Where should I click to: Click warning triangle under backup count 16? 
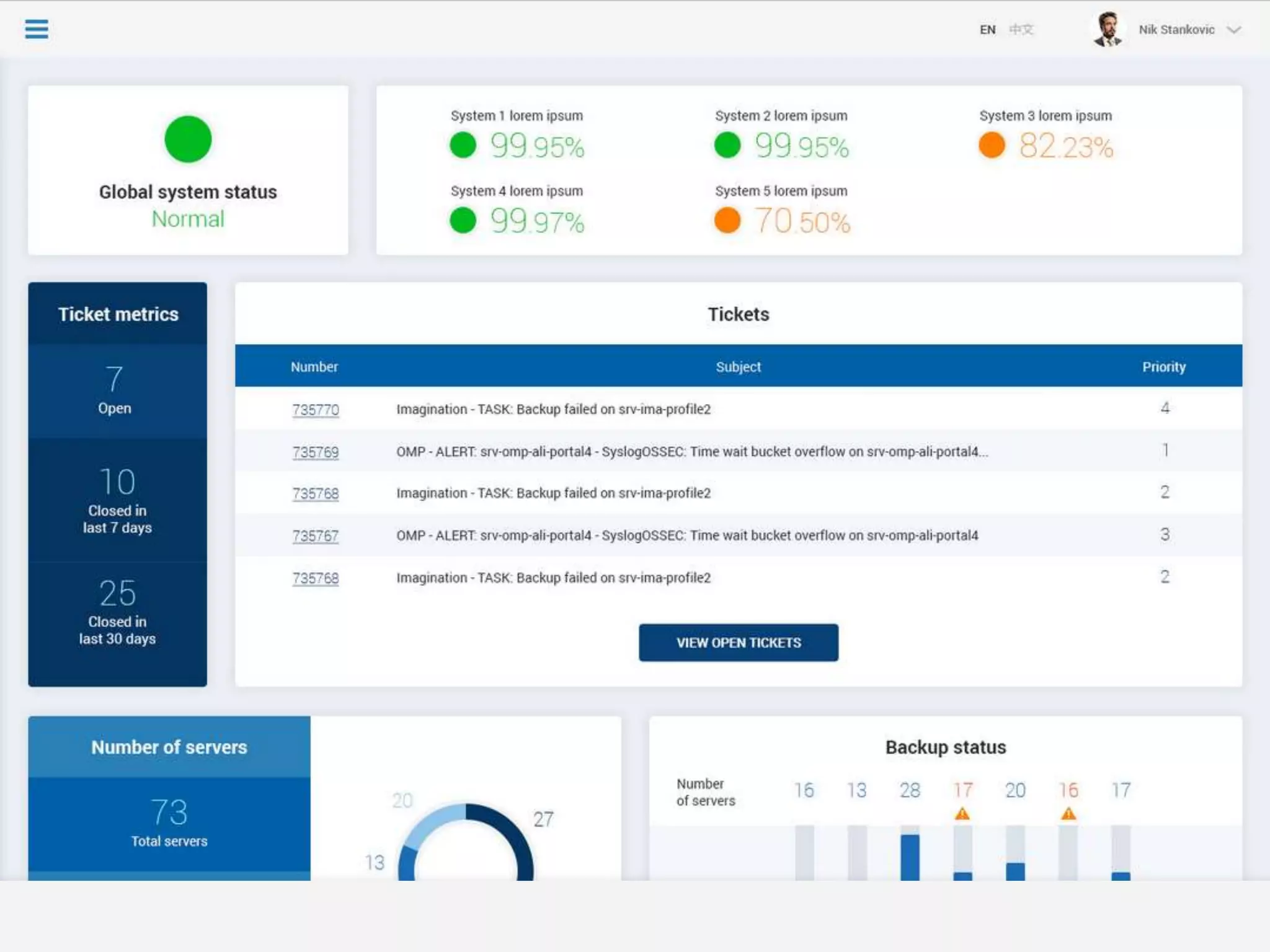click(x=1068, y=814)
